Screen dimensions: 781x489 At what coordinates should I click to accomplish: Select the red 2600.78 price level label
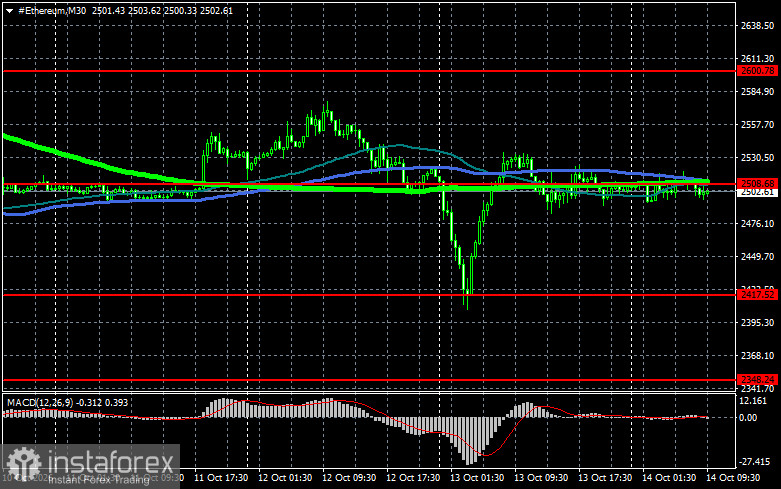click(x=757, y=71)
